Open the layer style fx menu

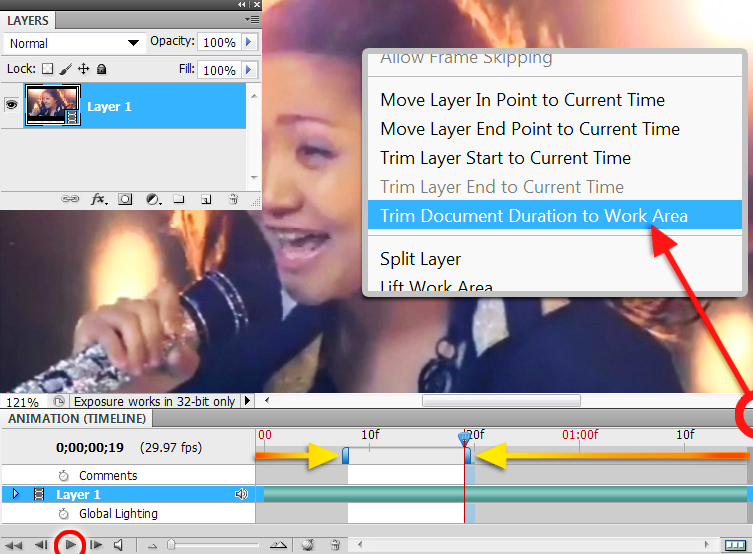(x=99, y=199)
